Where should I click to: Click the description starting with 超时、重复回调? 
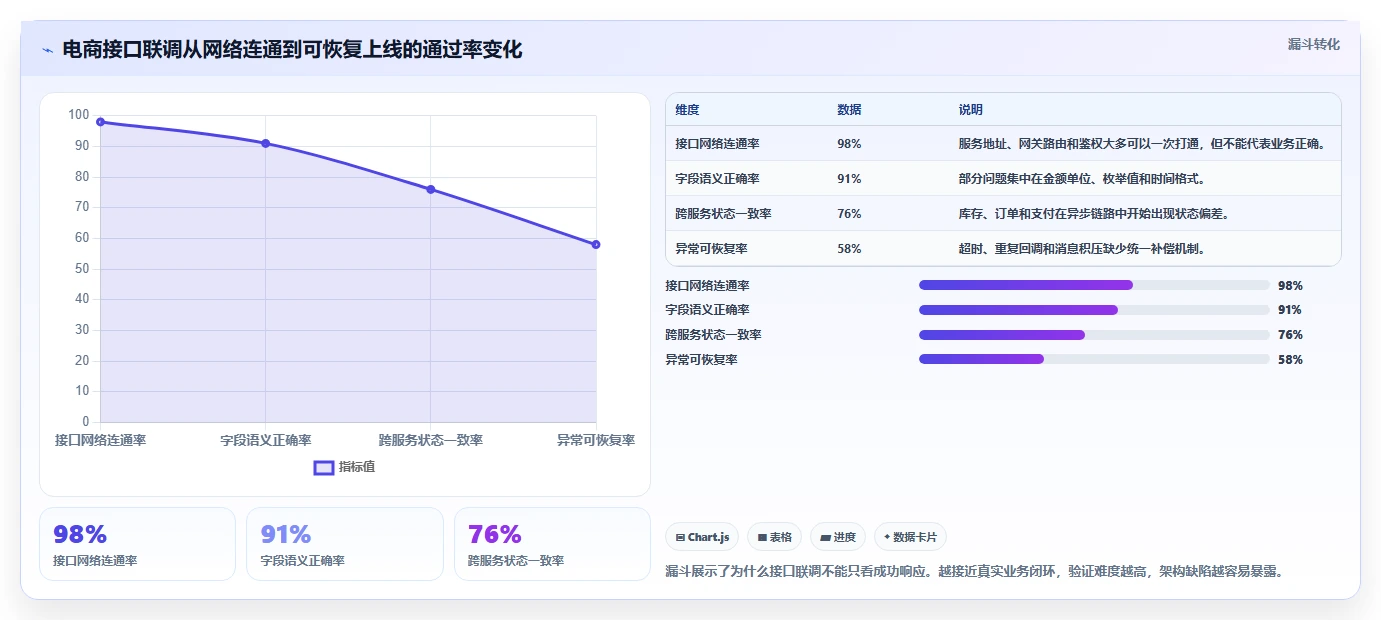1082,249
